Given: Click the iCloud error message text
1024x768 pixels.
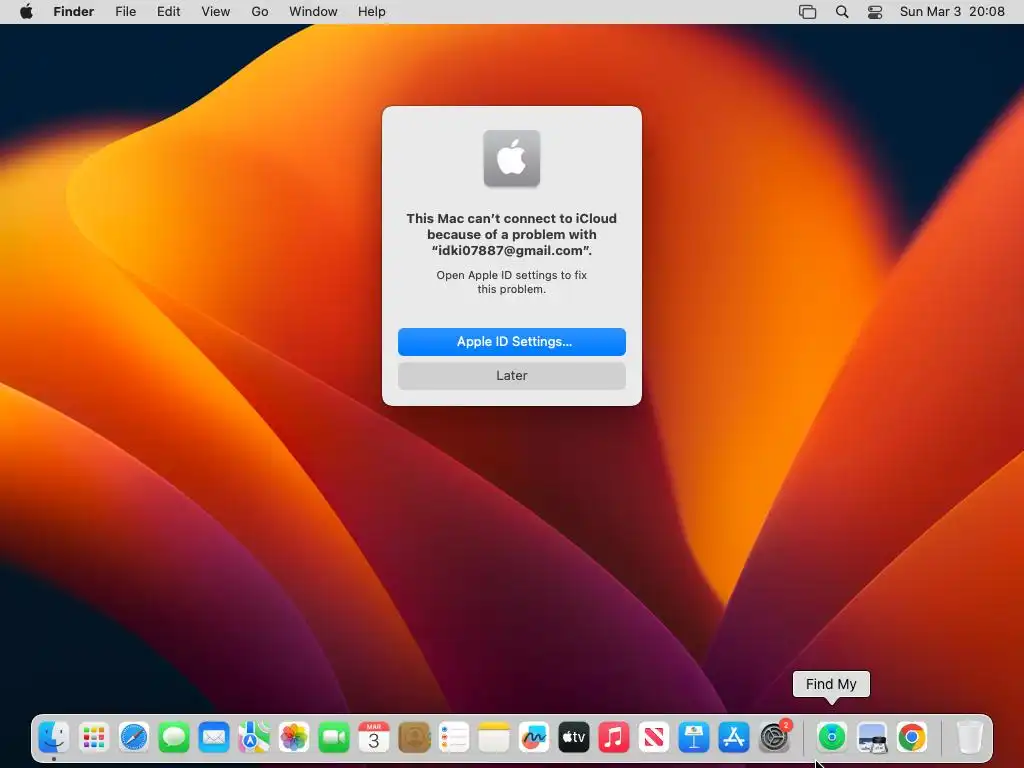Looking at the screenshot, I should point(512,234).
